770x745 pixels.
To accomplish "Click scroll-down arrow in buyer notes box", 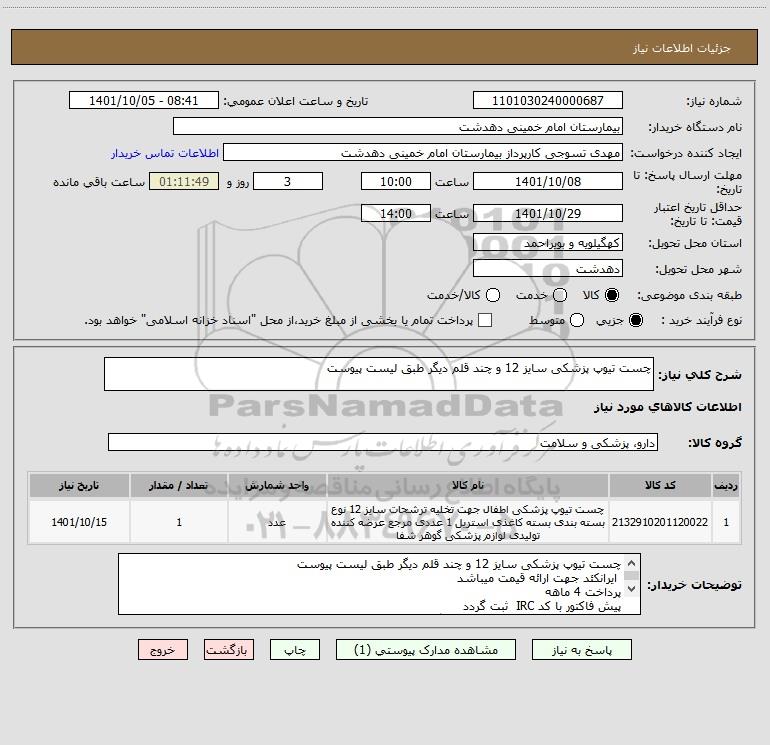I will coord(632,588).
